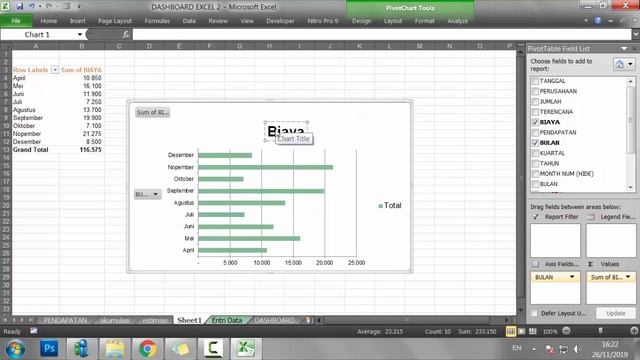Switch to the DASHBOARD sheet tab
This screenshot has width=640, height=360.
[x=274, y=320]
